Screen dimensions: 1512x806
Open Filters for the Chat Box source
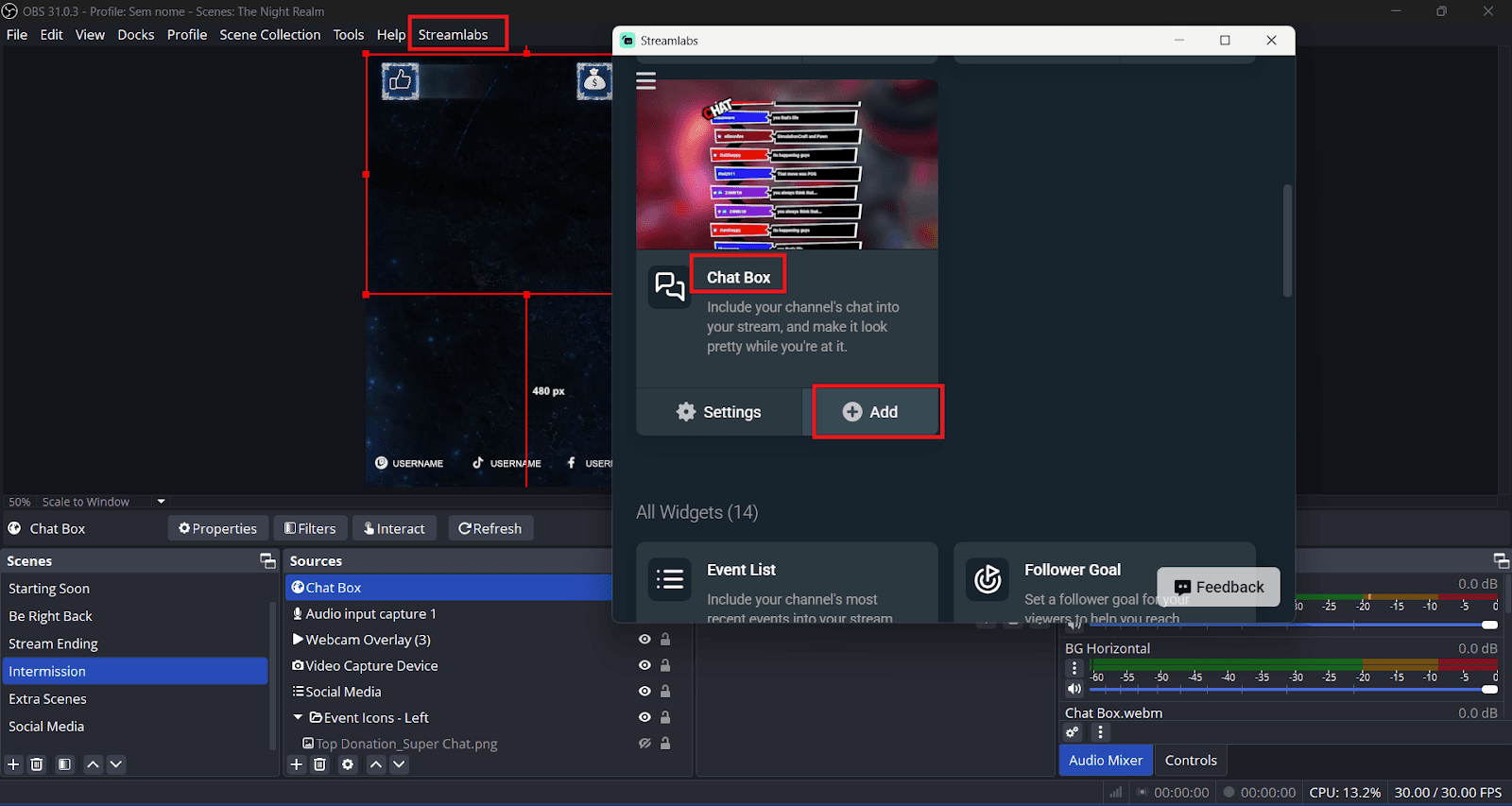[x=310, y=528]
